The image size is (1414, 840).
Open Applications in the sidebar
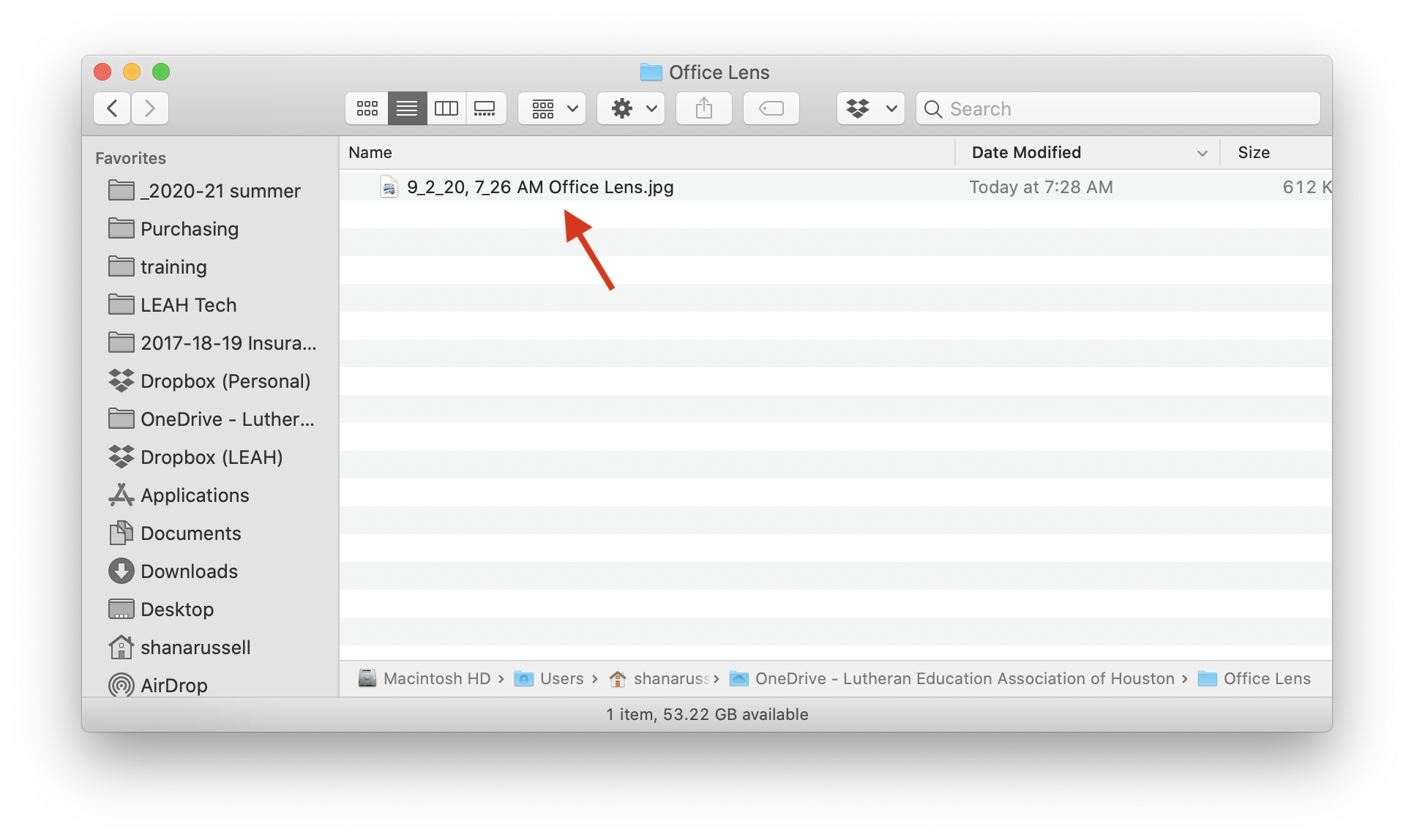(x=211, y=495)
